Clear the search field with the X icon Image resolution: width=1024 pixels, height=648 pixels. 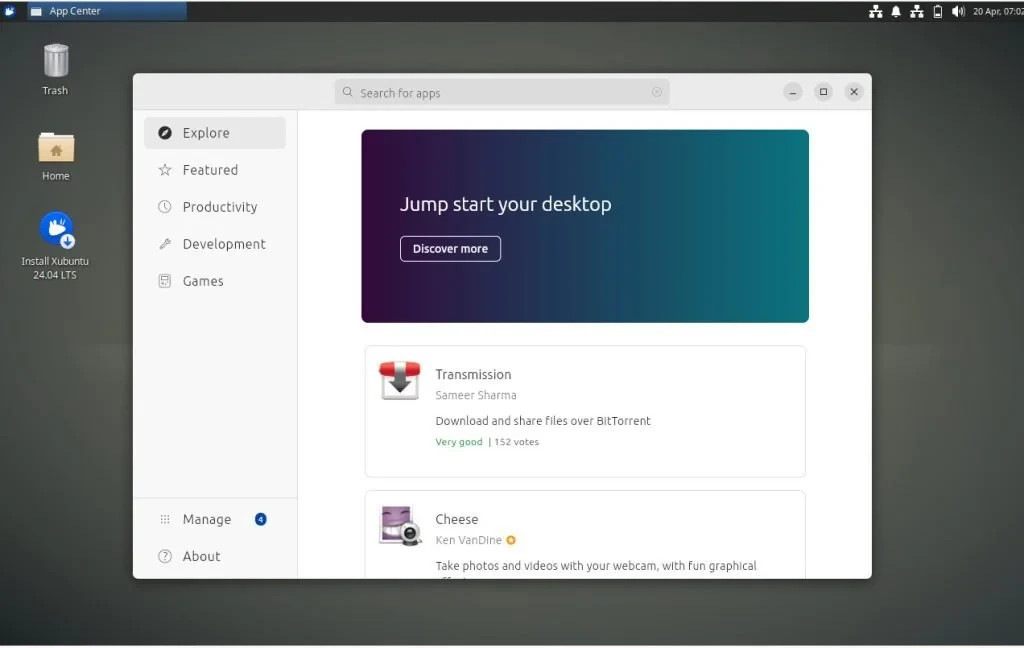[x=657, y=92]
